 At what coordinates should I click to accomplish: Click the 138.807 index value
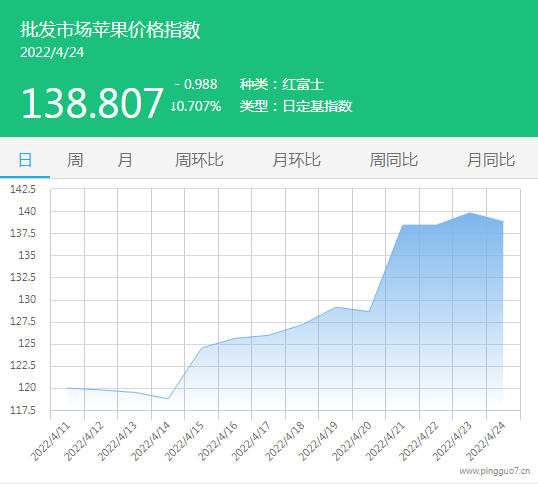[x=92, y=103]
